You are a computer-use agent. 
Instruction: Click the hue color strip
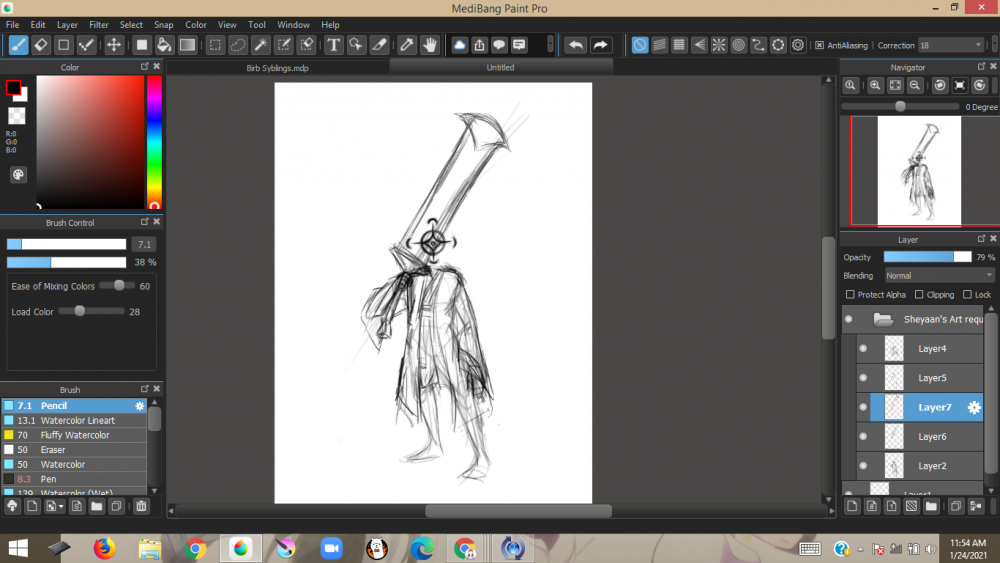pos(154,142)
